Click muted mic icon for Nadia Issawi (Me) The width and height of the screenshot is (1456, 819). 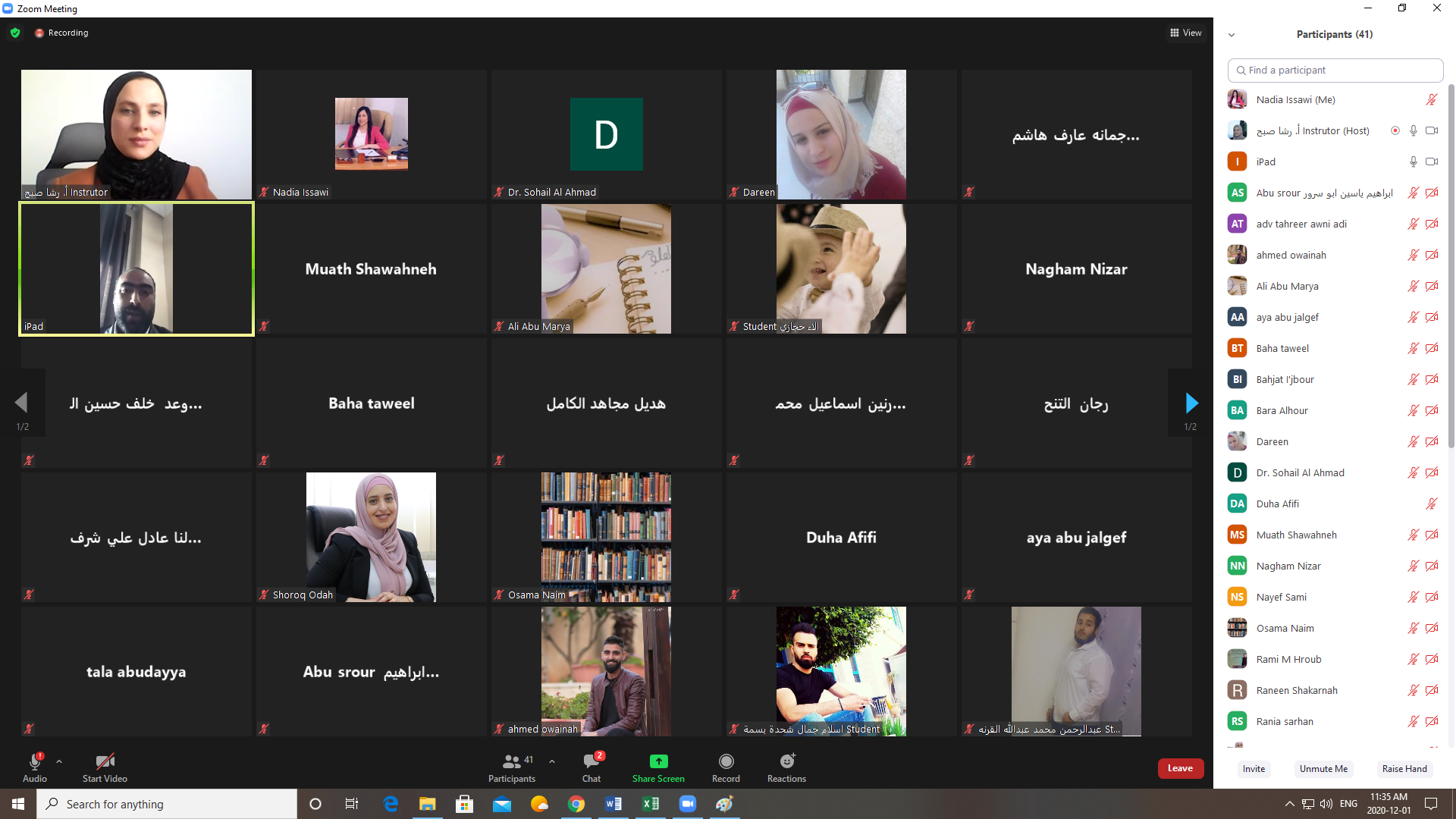pos(1431,99)
